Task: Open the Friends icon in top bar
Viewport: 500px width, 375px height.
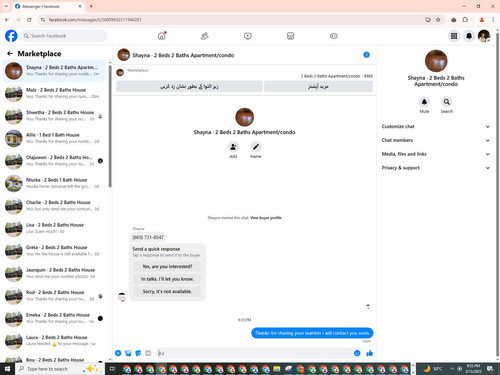Action: [x=205, y=36]
